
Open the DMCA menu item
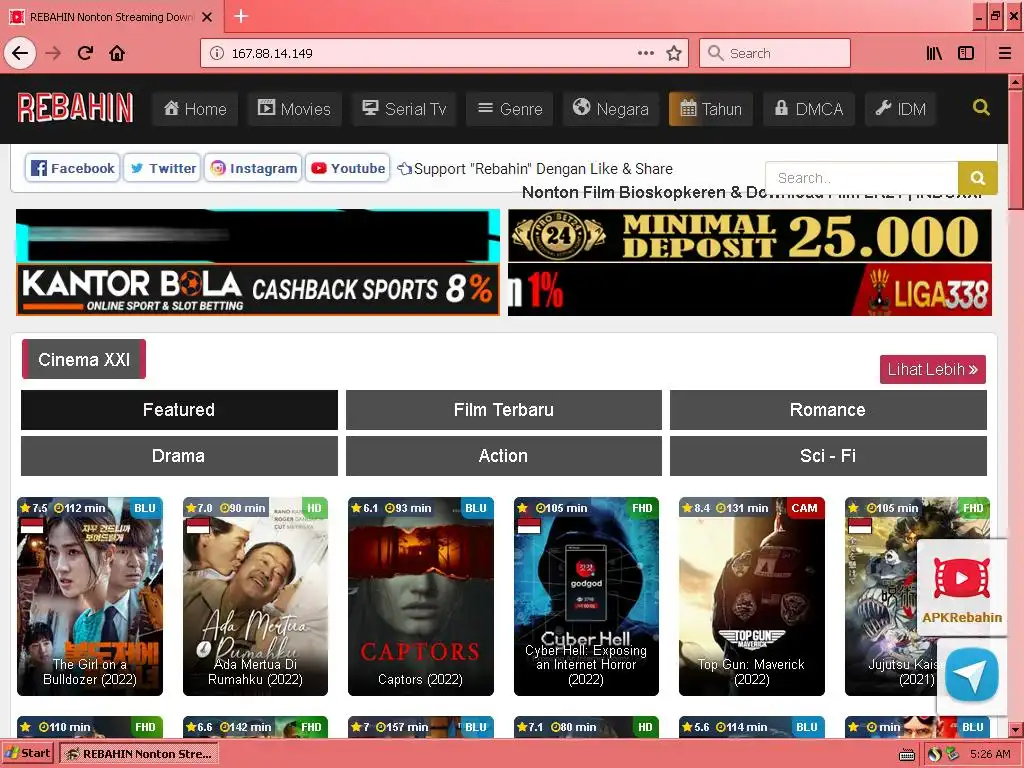point(808,108)
